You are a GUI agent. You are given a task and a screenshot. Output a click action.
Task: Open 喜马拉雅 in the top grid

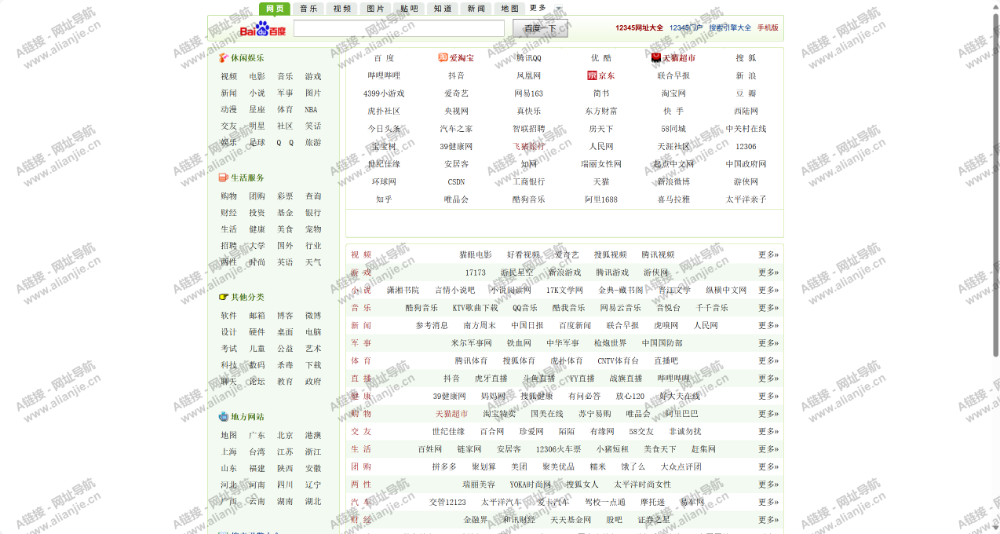(x=673, y=200)
